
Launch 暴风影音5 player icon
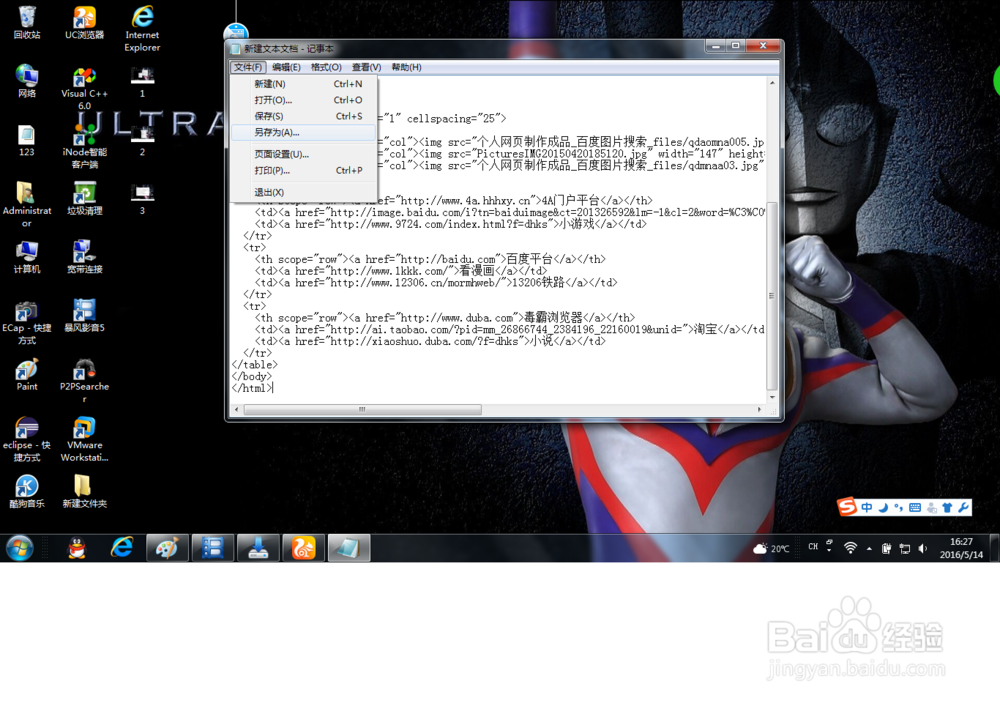84,316
